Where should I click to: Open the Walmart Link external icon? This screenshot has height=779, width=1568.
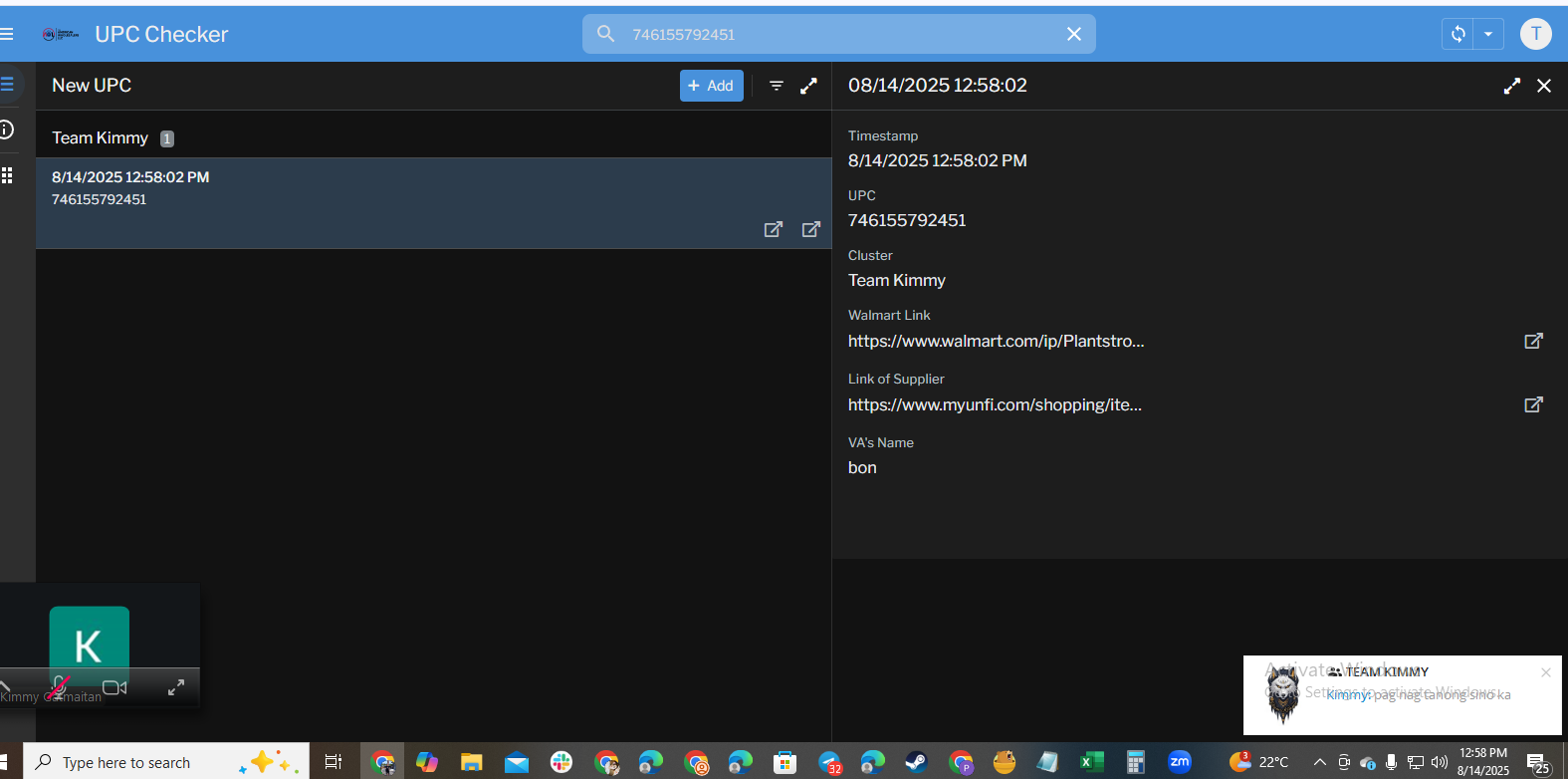pyautogui.click(x=1533, y=341)
